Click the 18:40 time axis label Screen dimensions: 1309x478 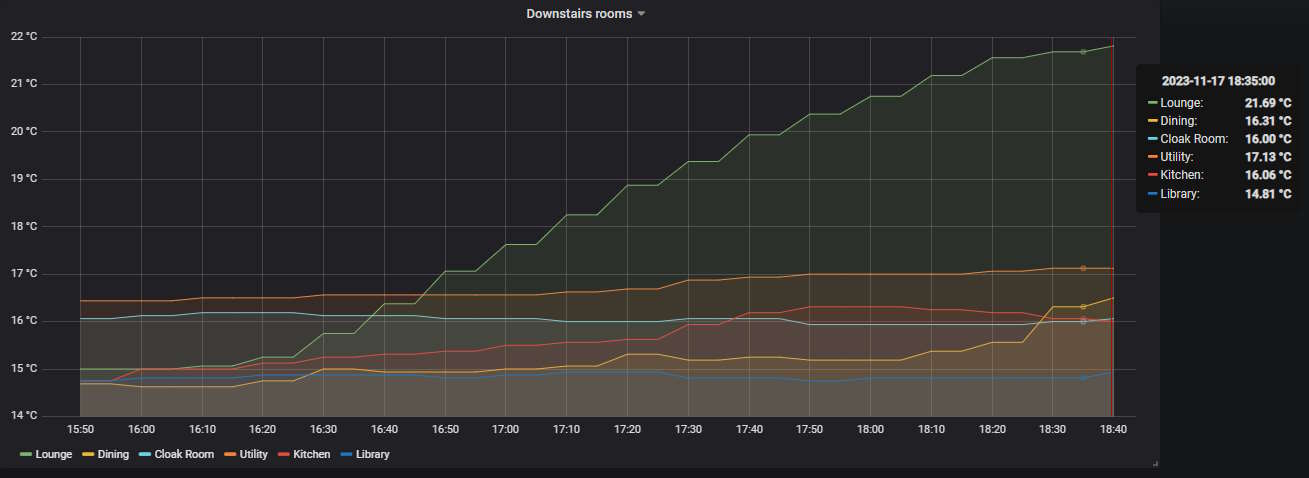[x=1112, y=429]
